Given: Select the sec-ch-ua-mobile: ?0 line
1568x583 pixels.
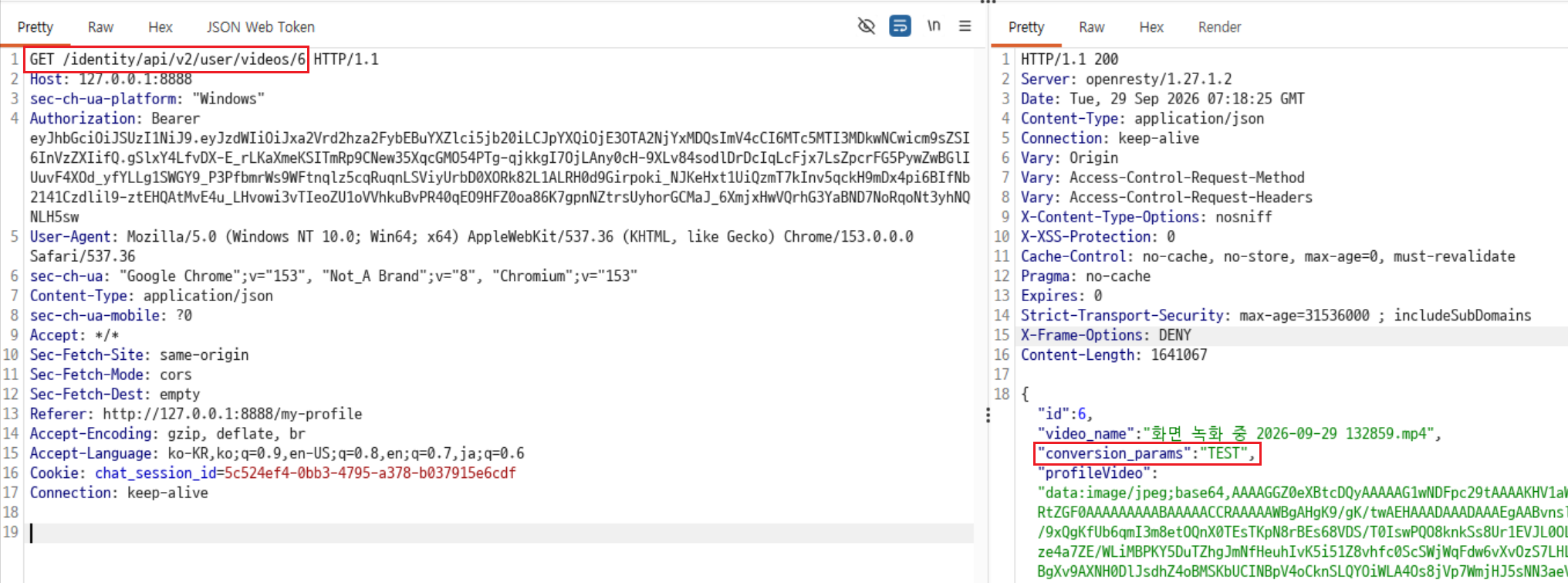Looking at the screenshot, I should (x=111, y=315).
